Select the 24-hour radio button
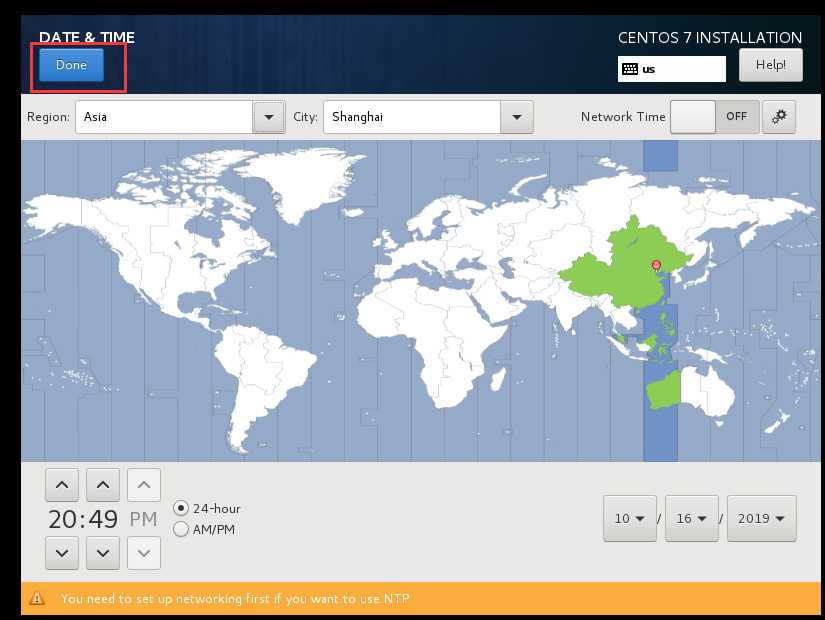 pyautogui.click(x=180, y=508)
